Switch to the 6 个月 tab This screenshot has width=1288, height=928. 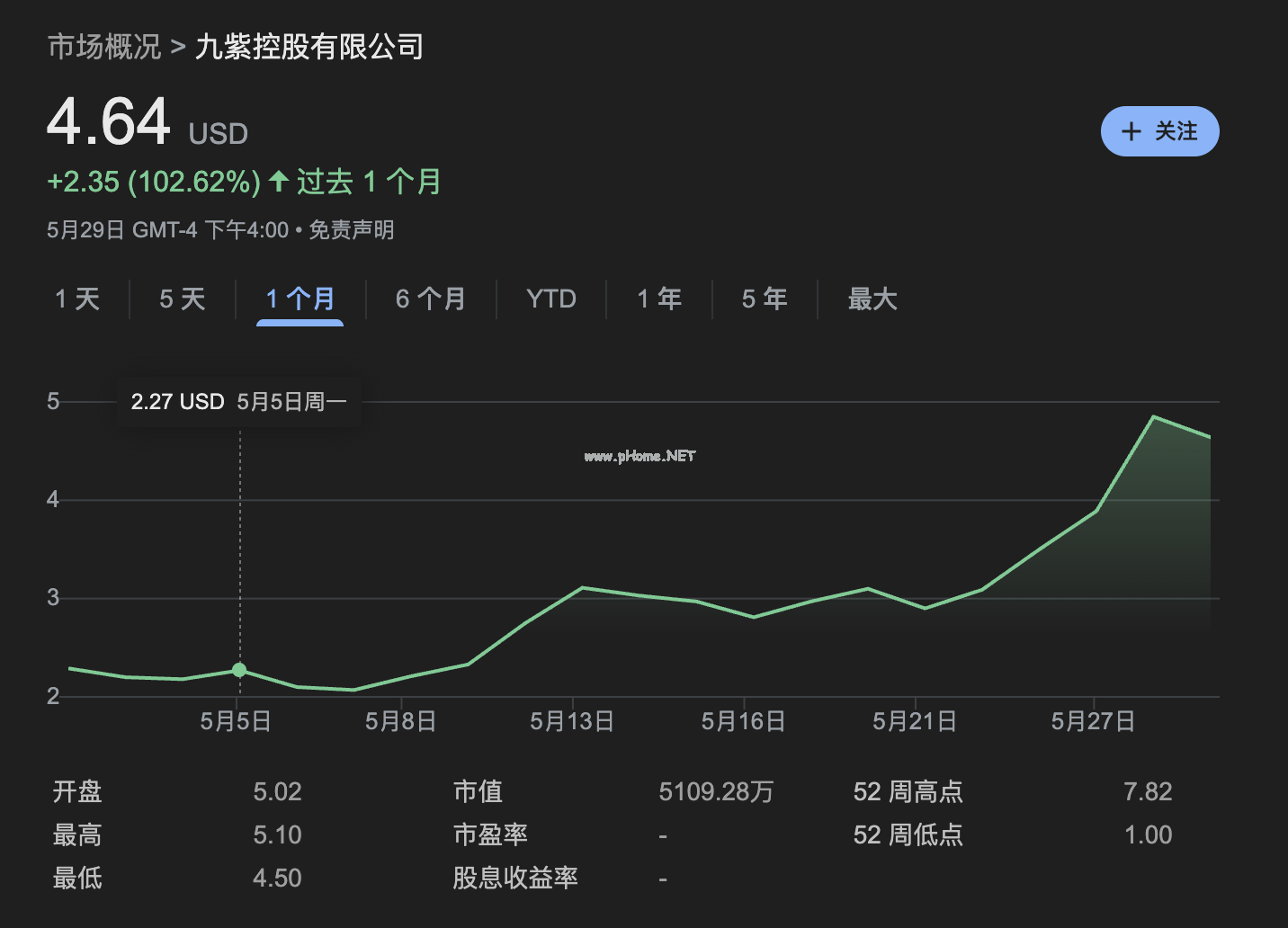click(431, 299)
